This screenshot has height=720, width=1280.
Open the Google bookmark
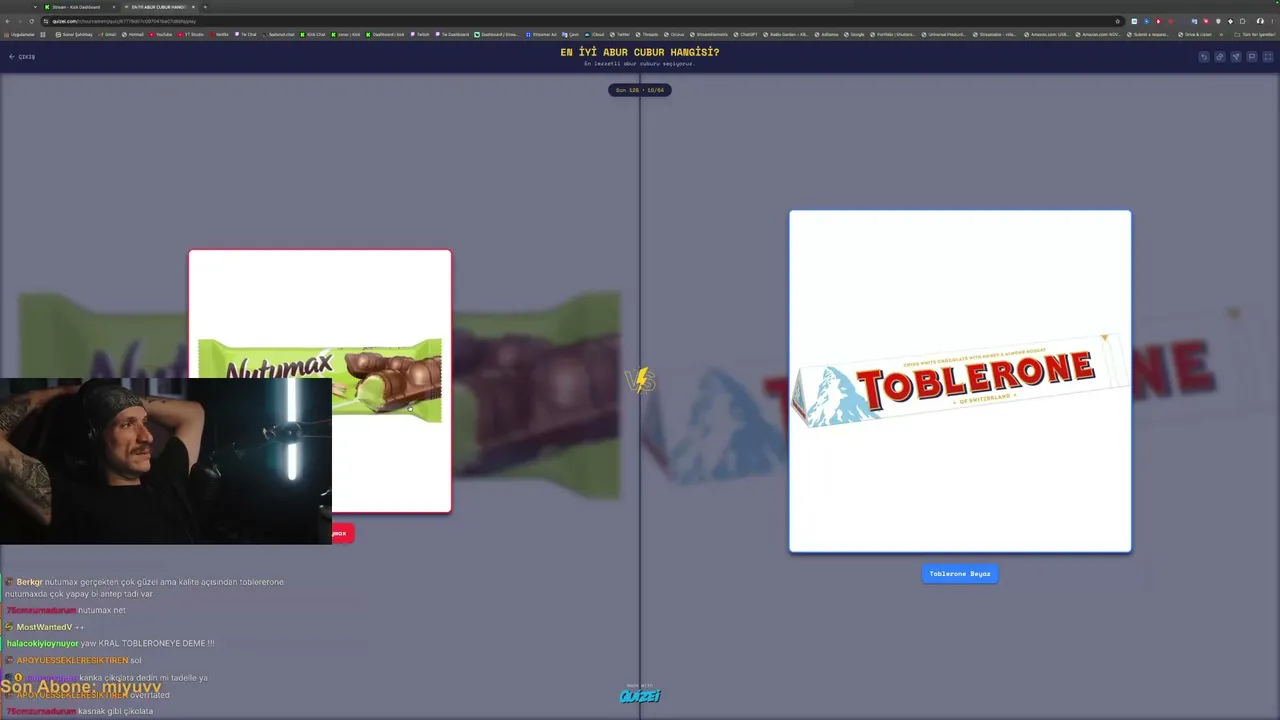click(x=855, y=34)
